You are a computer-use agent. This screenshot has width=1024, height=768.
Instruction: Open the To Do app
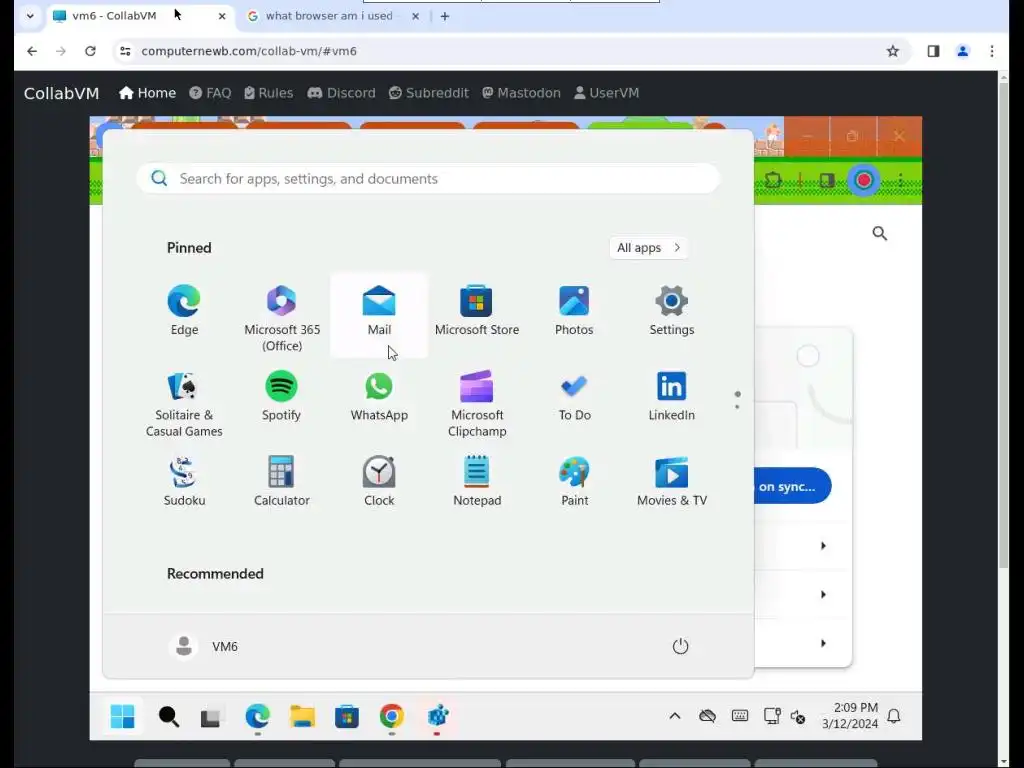pos(574,396)
